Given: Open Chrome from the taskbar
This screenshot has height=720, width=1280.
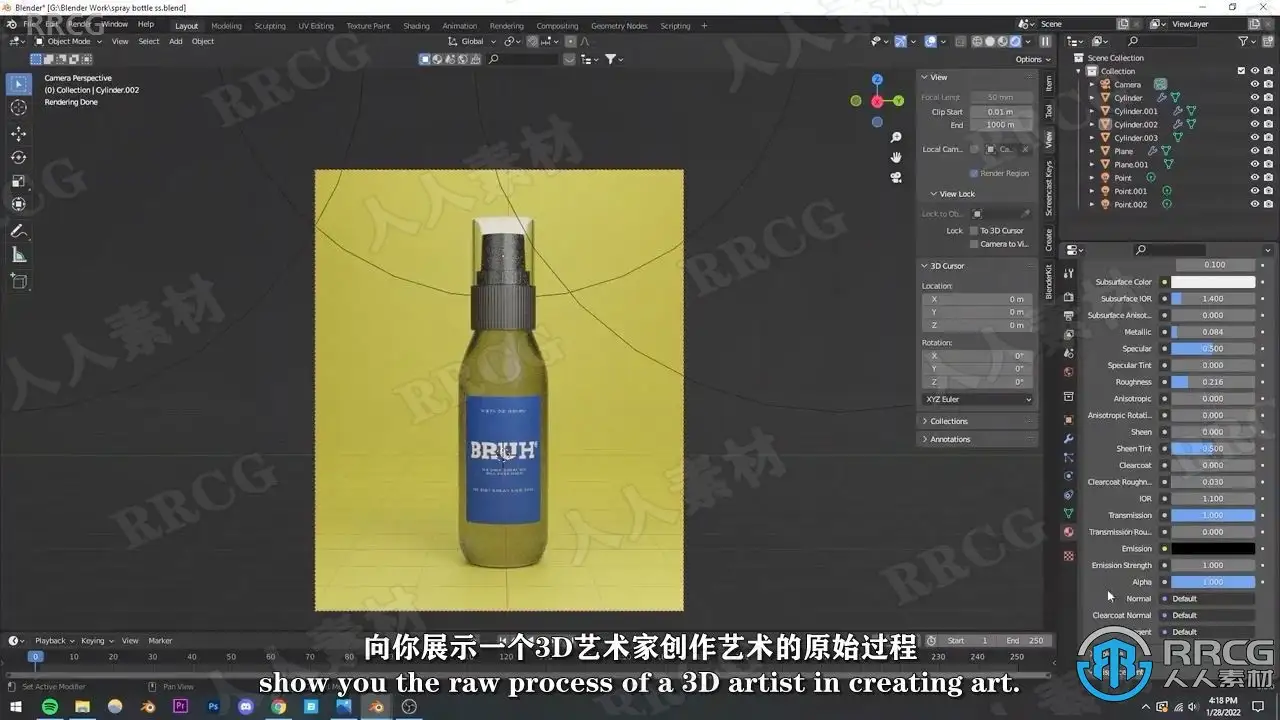Looking at the screenshot, I should 278,707.
